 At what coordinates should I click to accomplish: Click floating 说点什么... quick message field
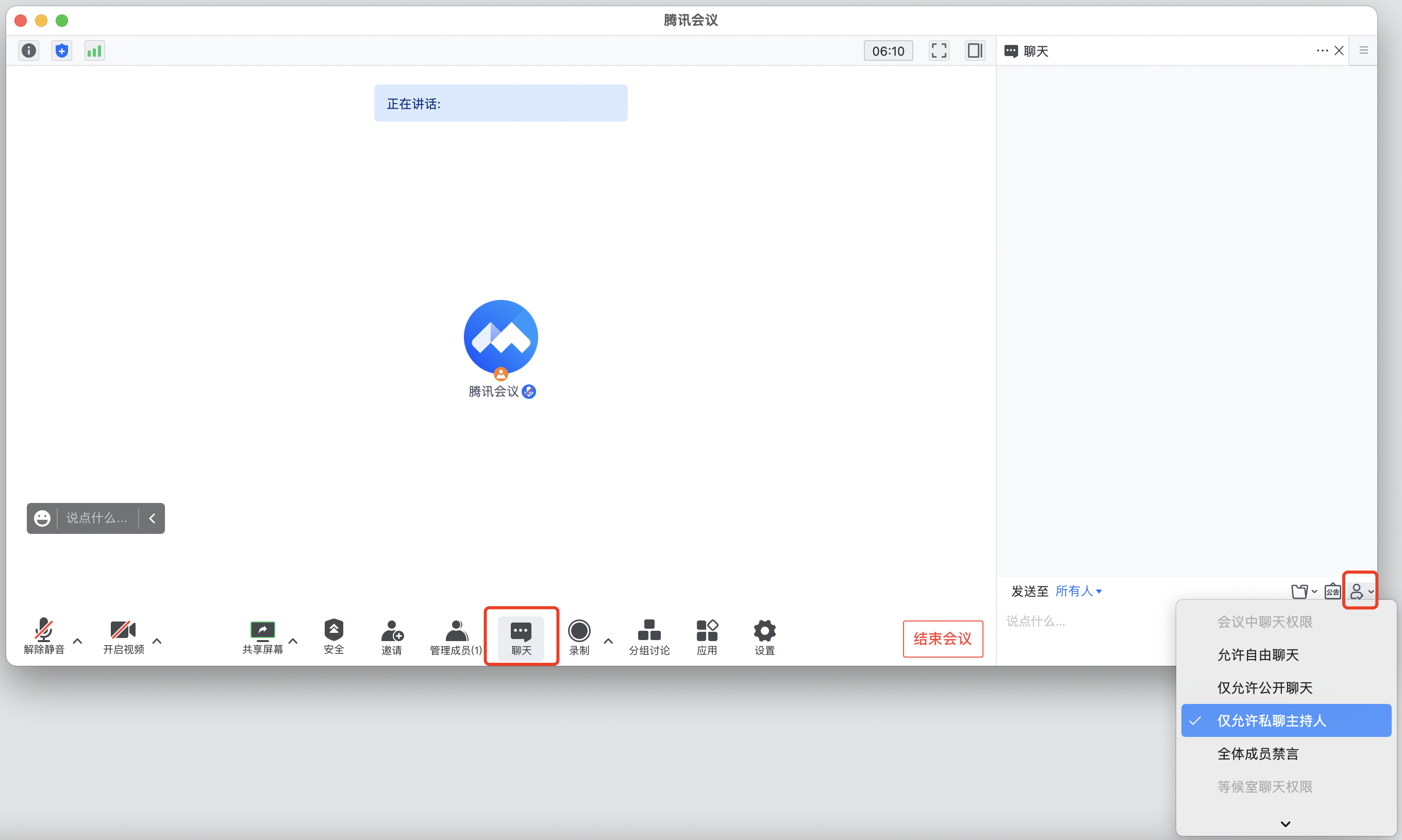coord(97,518)
